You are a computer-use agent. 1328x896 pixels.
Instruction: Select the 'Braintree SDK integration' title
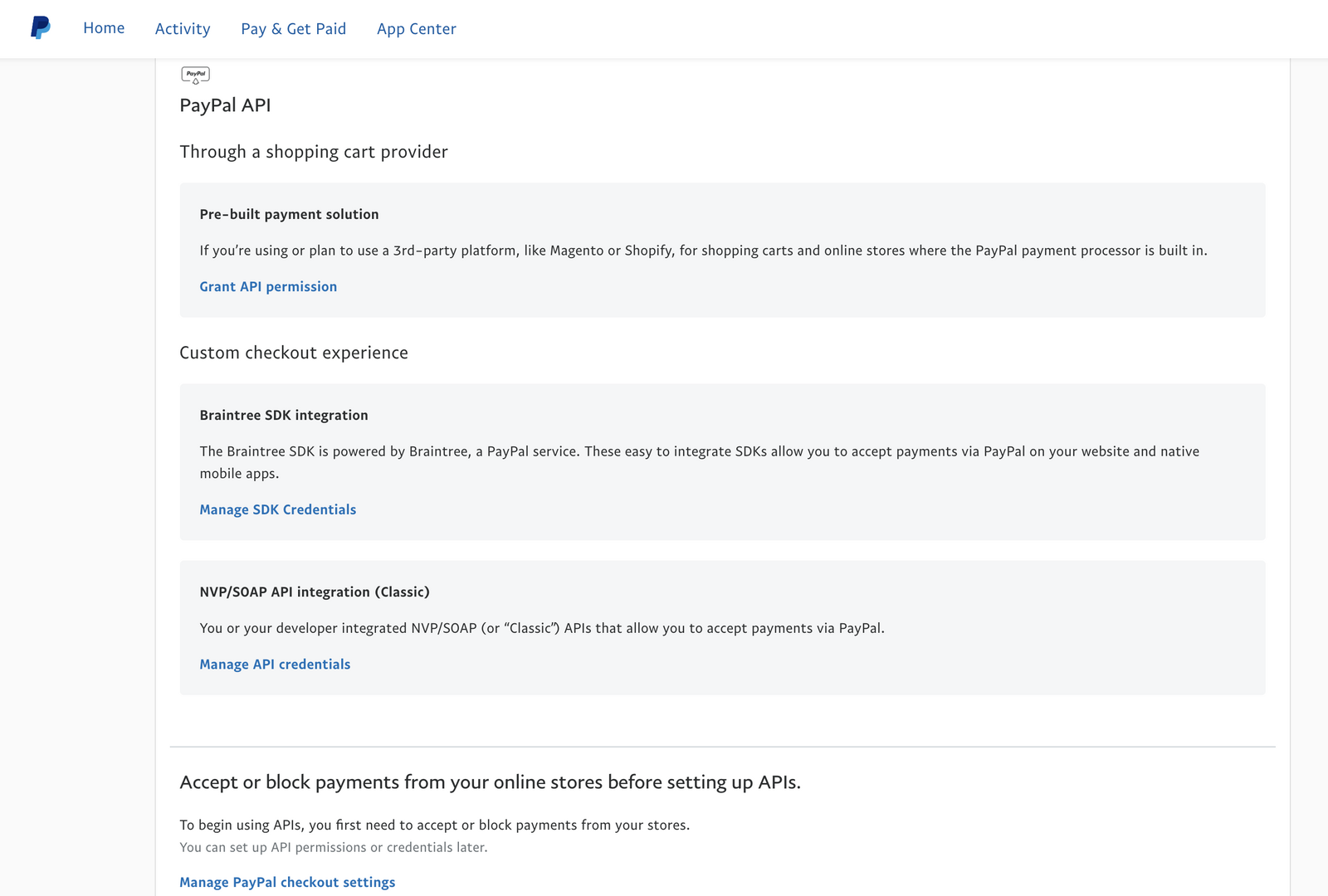tap(284, 415)
